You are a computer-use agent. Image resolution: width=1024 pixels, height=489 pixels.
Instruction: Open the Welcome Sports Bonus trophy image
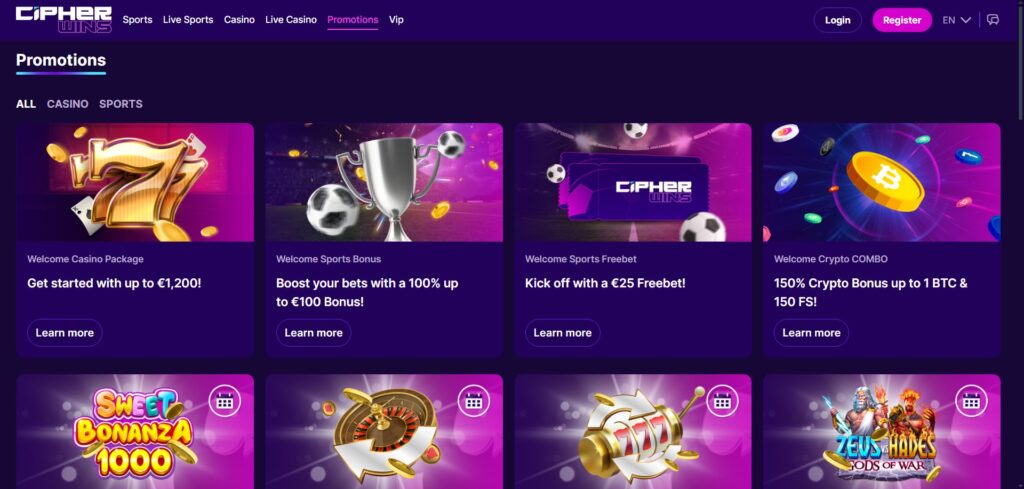coord(384,182)
